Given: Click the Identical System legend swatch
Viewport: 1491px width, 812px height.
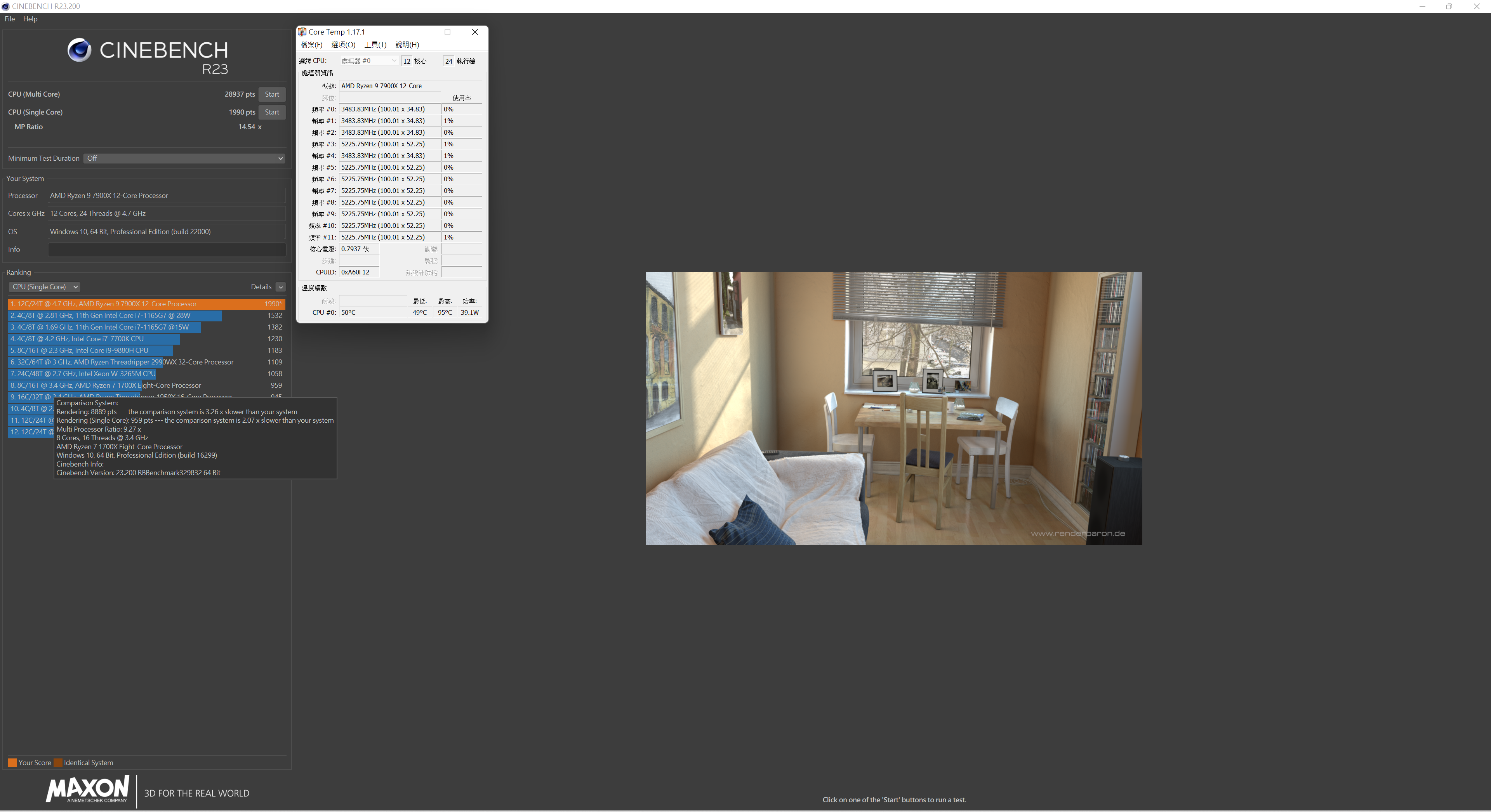Looking at the screenshot, I should coord(58,763).
